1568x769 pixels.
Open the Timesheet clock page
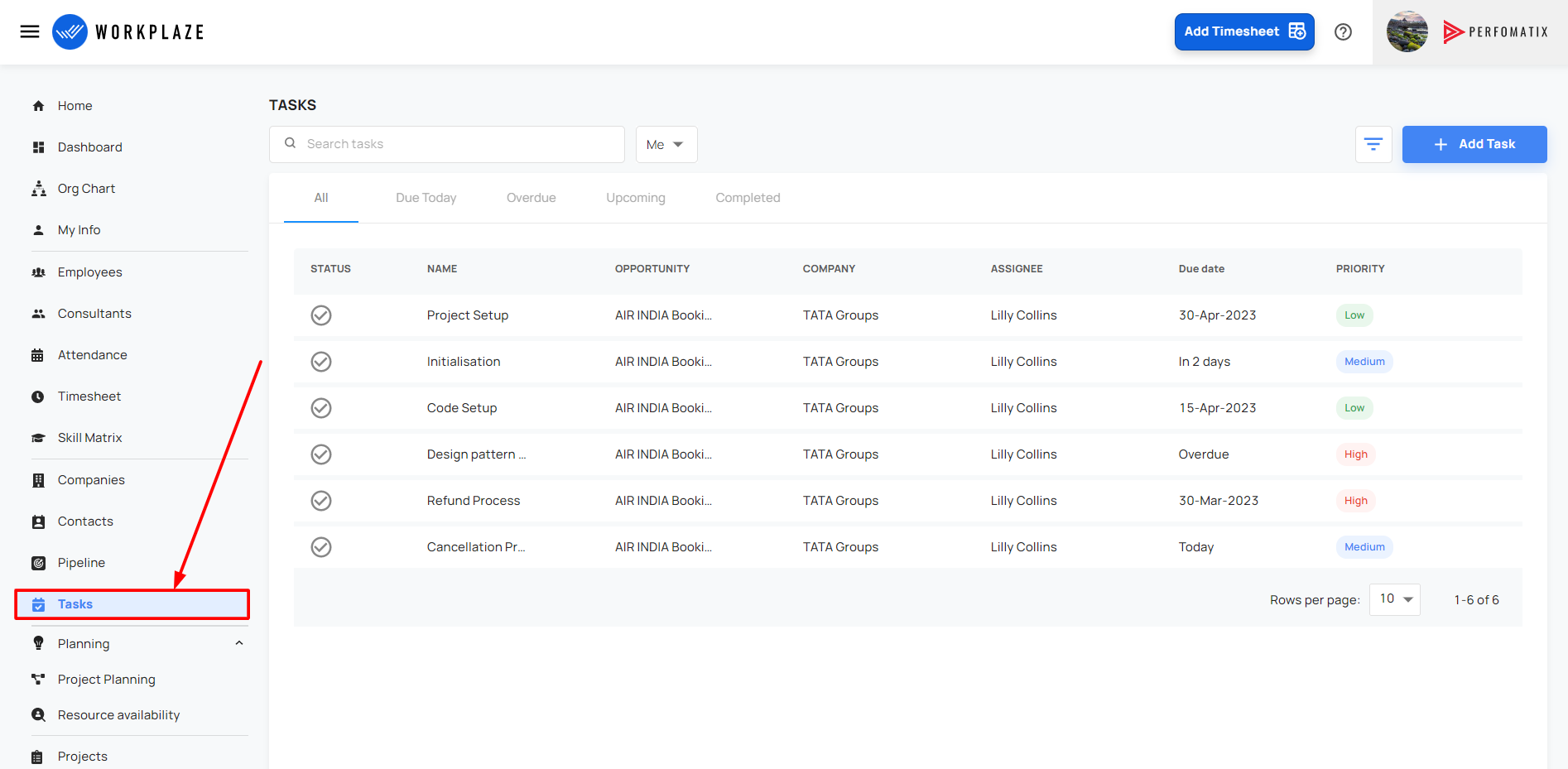click(x=89, y=397)
